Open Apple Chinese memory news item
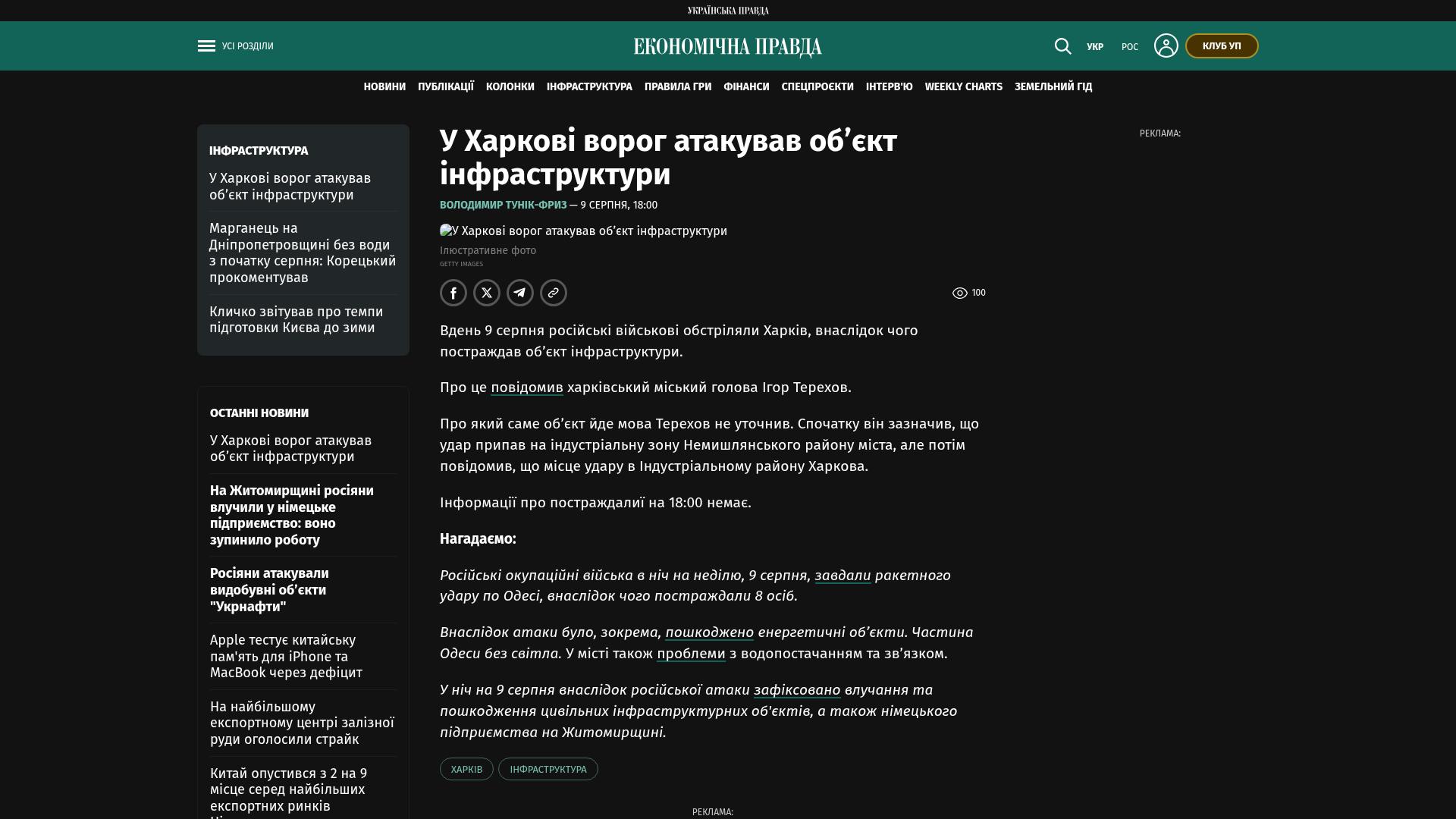Image resolution: width=1456 pixels, height=819 pixels. click(286, 657)
